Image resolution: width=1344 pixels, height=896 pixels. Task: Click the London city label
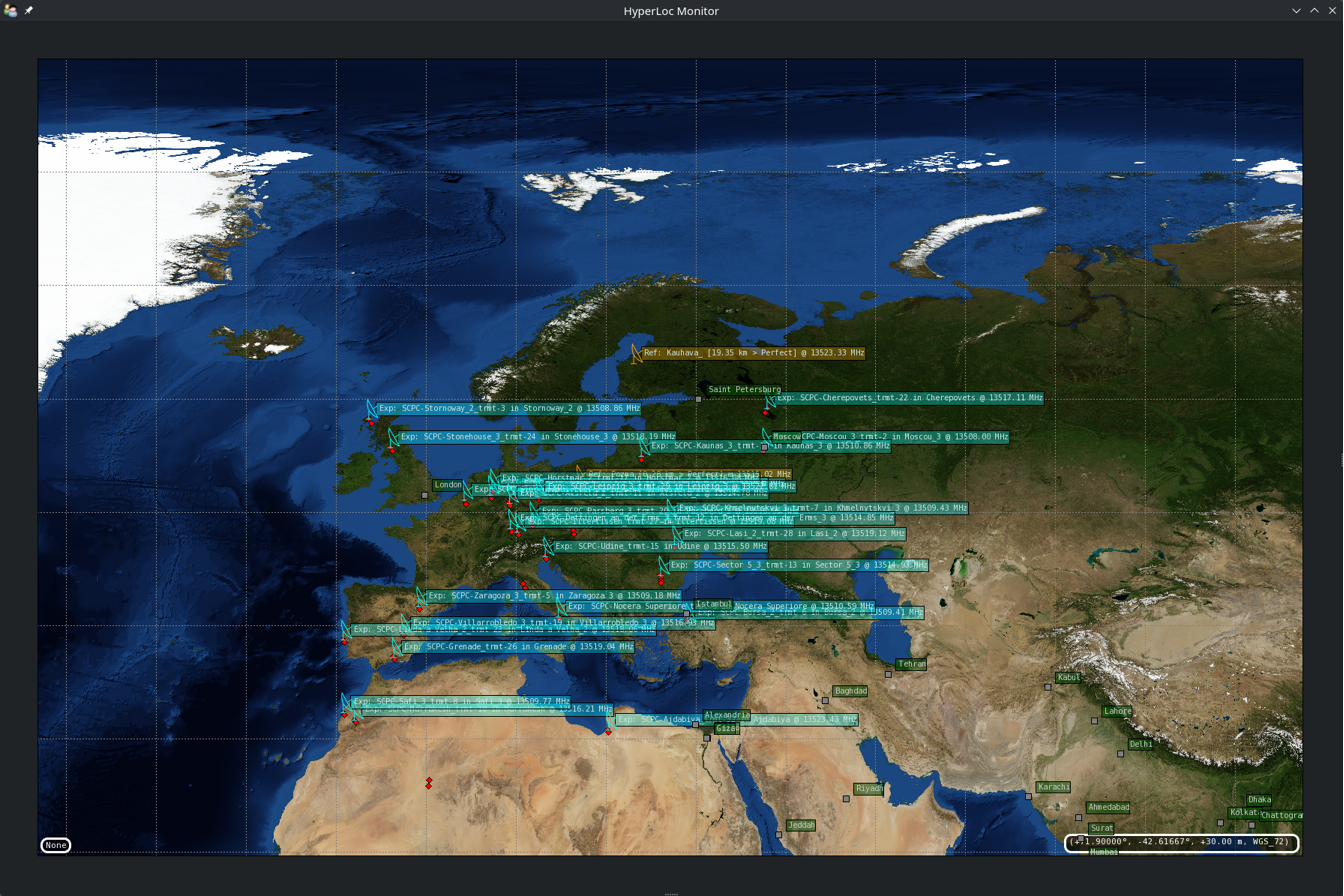coord(448,485)
